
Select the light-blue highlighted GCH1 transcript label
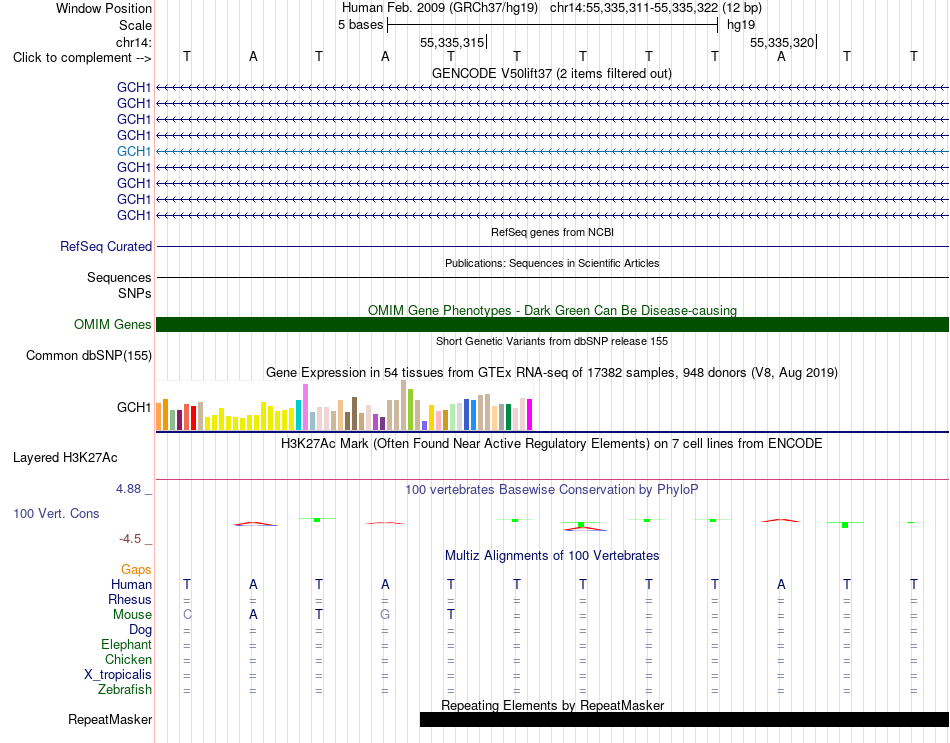[134, 151]
